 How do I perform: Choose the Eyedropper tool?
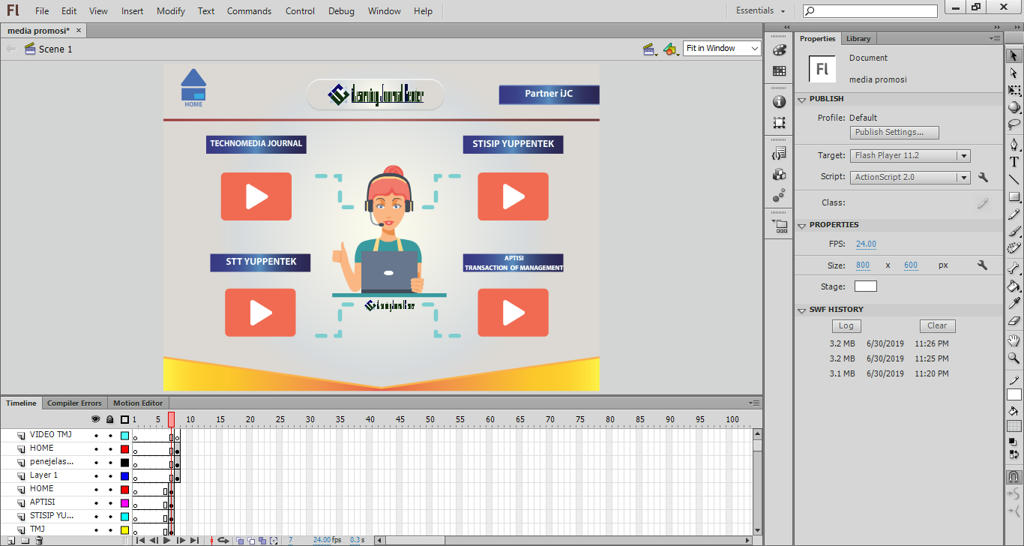pyautogui.click(x=1014, y=303)
